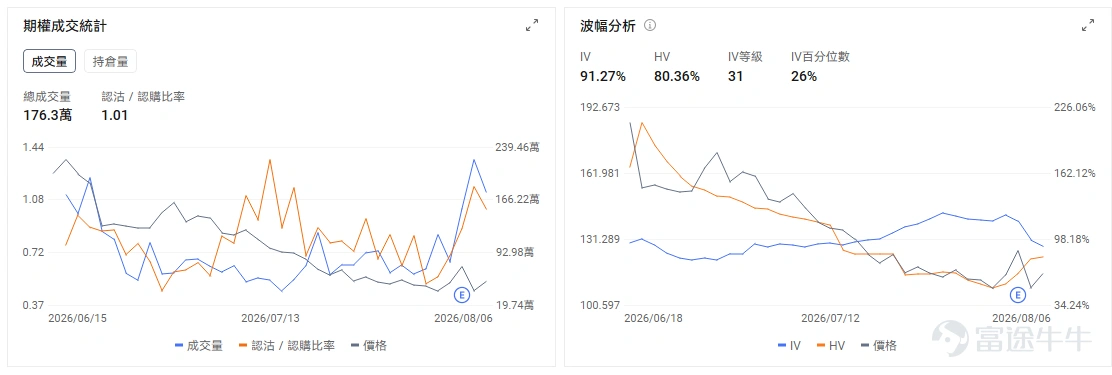Toggle the HV legend series
This screenshot has height=375, width=1112.
point(831,345)
